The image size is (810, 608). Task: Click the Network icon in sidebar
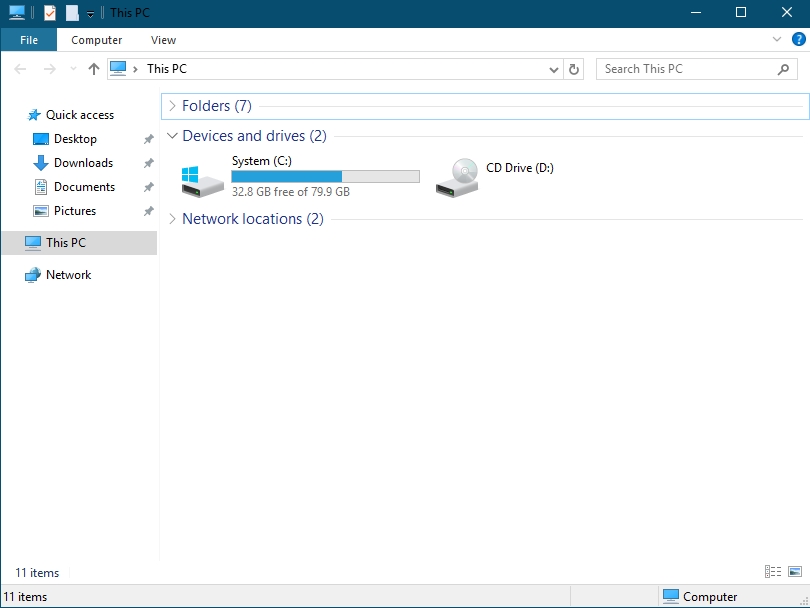[x=33, y=275]
